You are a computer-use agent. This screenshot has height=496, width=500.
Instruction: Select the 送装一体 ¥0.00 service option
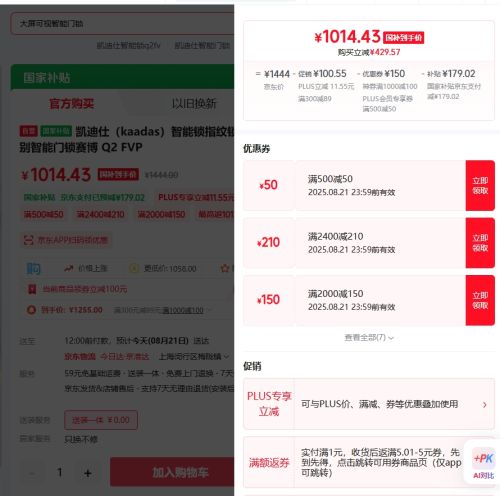pos(101,420)
